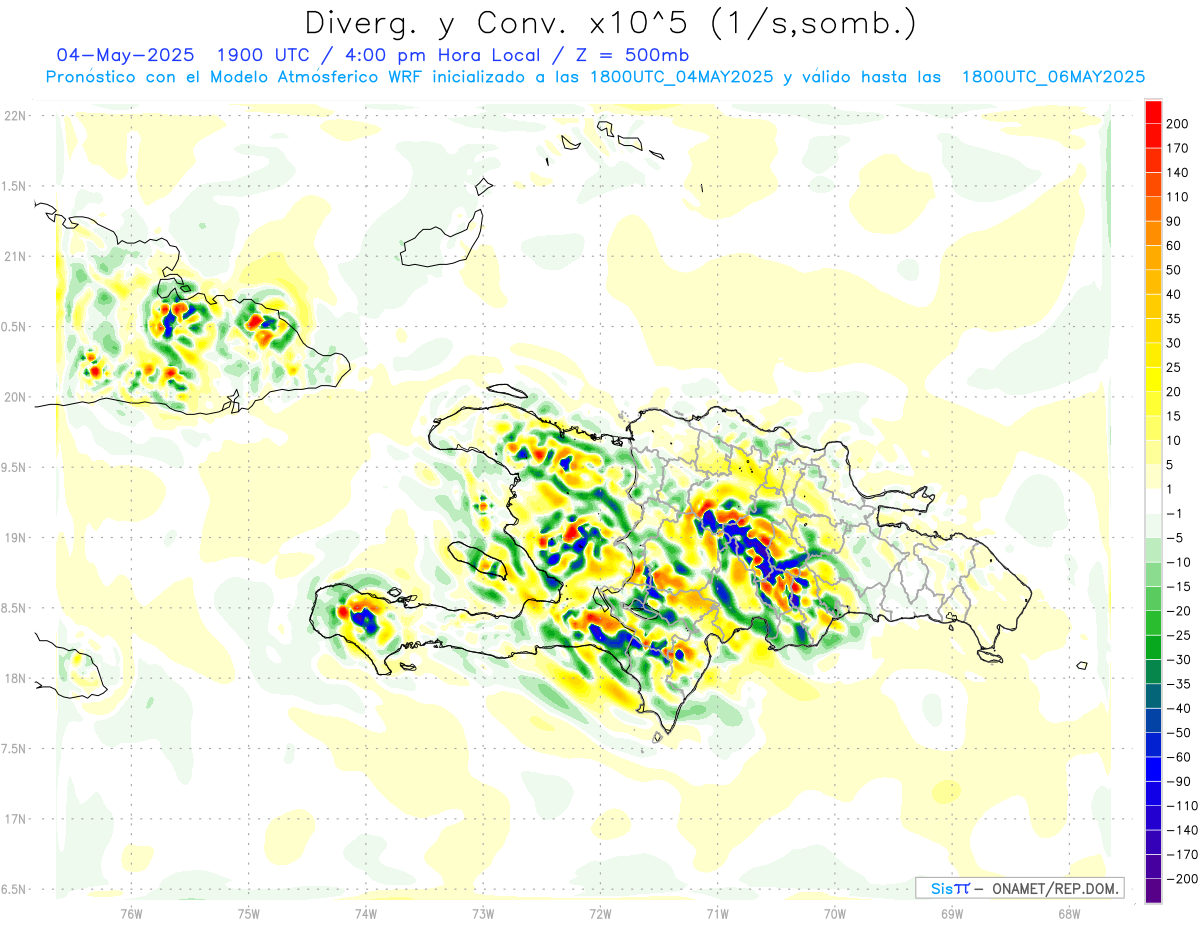Click the 17N latitude label
Screen dimensions: 1200x927
coord(14,819)
